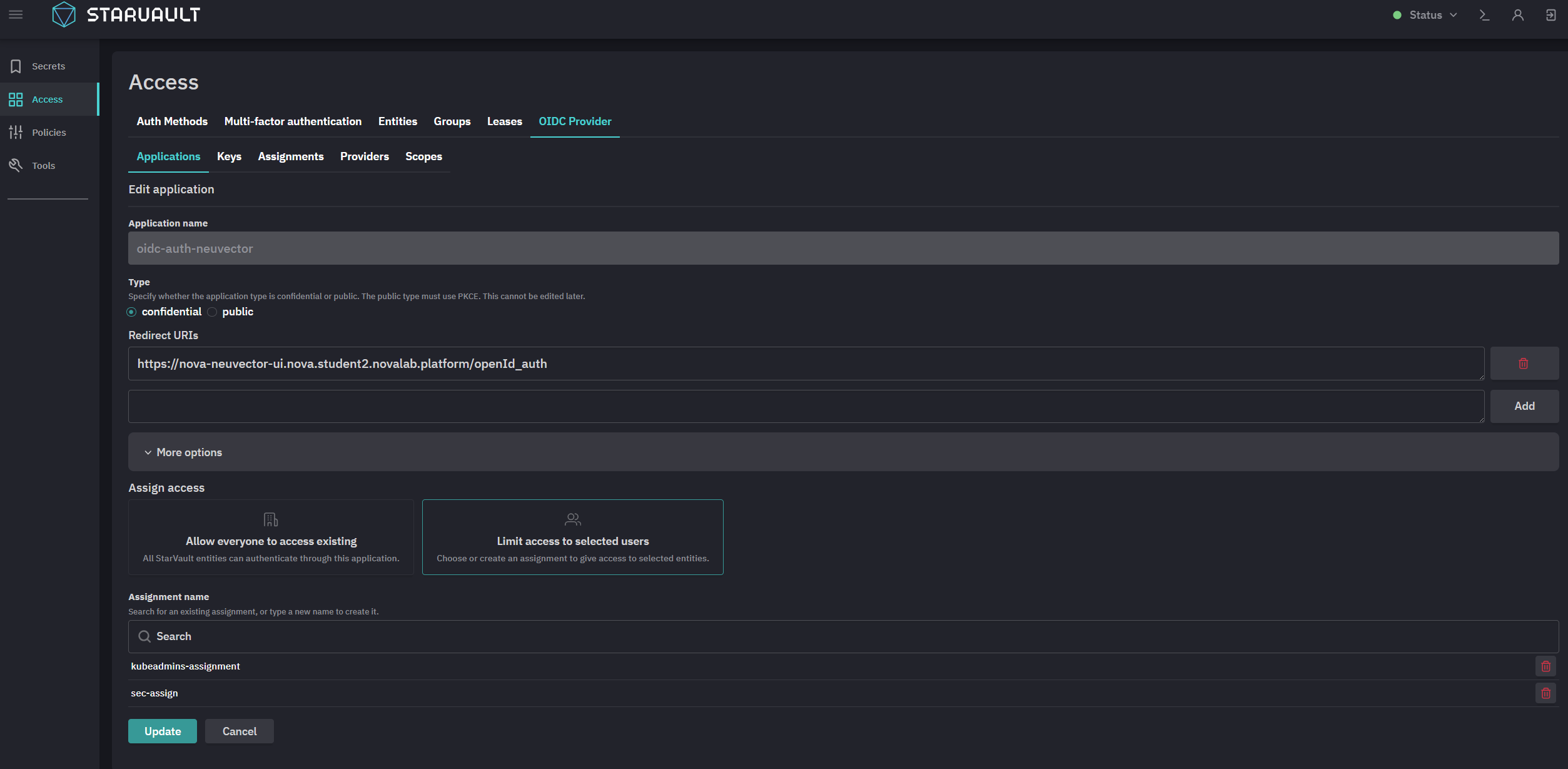Click the Application name field

843,248
